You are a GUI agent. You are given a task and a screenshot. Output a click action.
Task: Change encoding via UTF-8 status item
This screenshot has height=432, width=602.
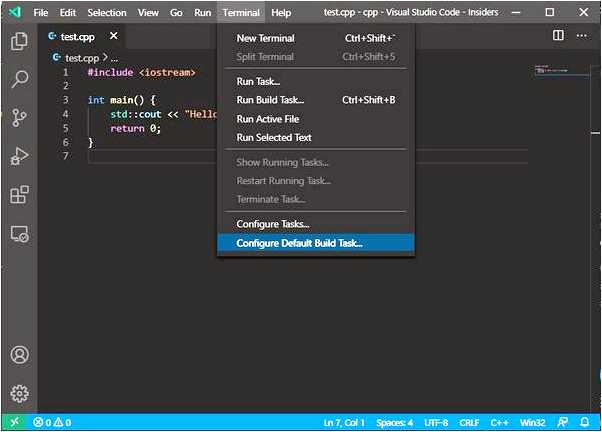click(436, 423)
